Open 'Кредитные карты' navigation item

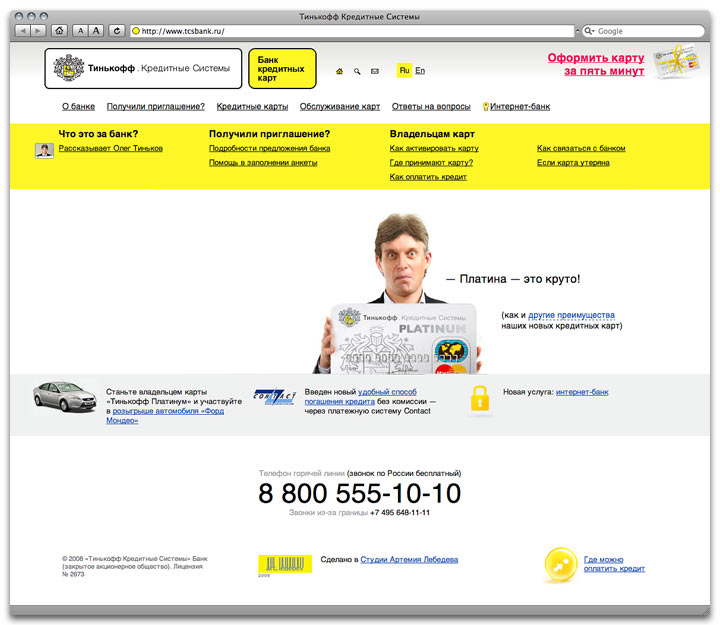click(252, 106)
